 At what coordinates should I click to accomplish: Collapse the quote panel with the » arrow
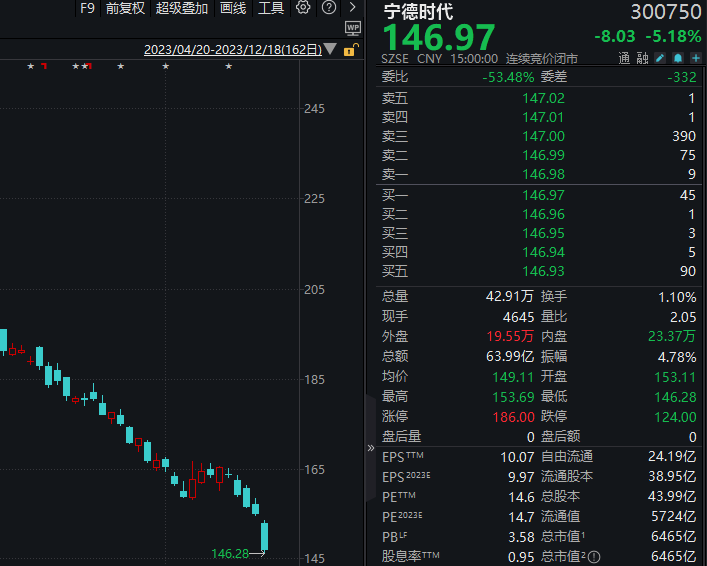coord(371,448)
